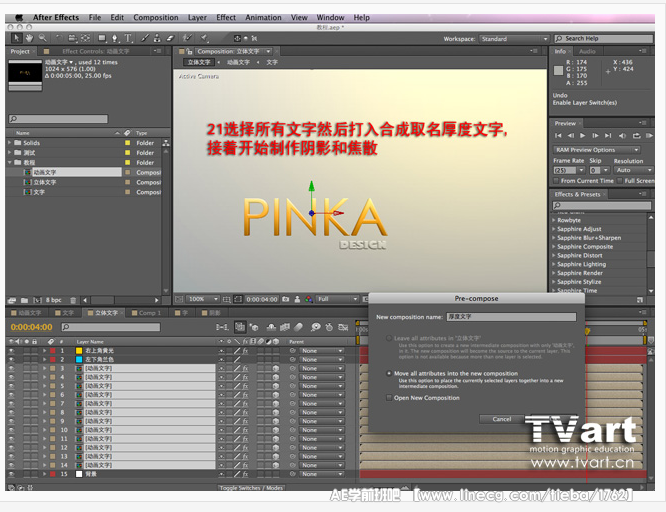Screen dimensions: 666x512
Task: Click the 动画文字 breadcrumb in viewer
Action: tap(238, 62)
